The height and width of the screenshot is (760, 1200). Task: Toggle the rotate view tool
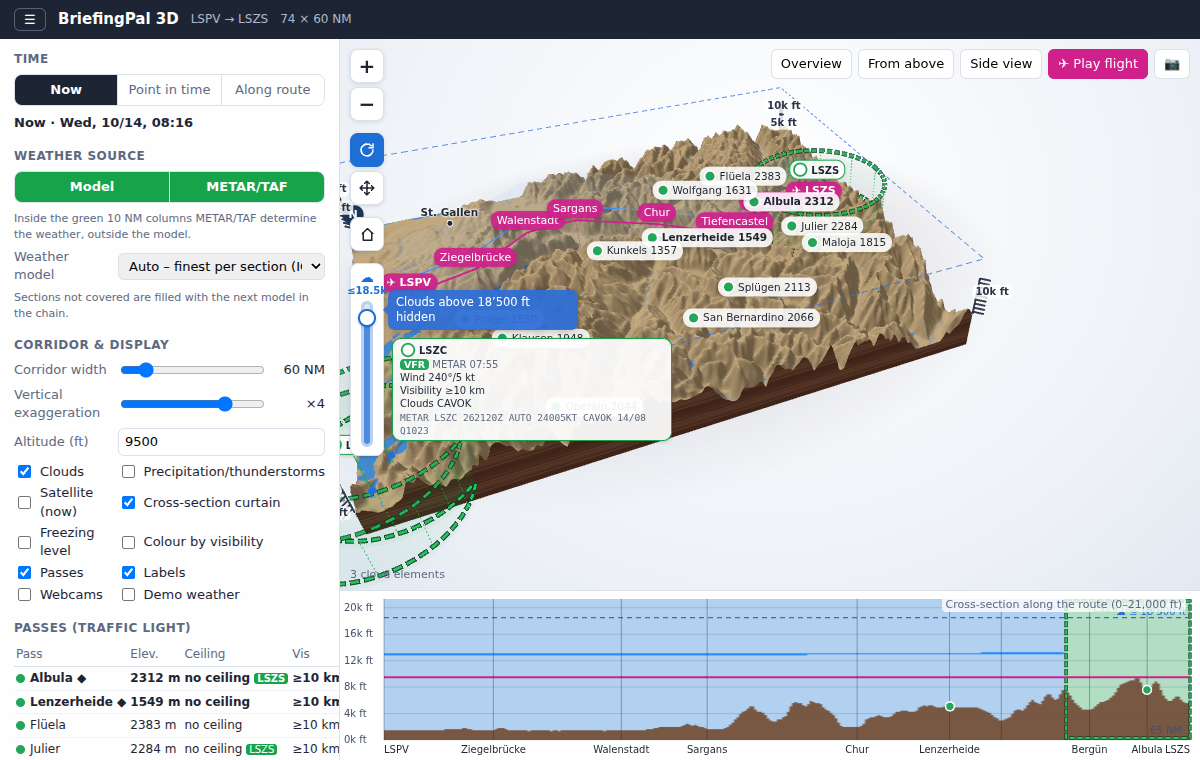367,150
